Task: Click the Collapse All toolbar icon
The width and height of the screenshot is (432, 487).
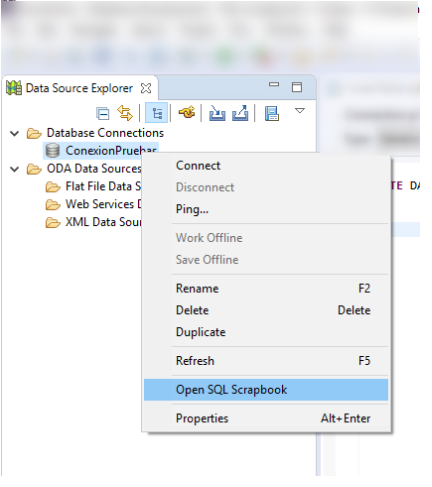Action: [103, 113]
